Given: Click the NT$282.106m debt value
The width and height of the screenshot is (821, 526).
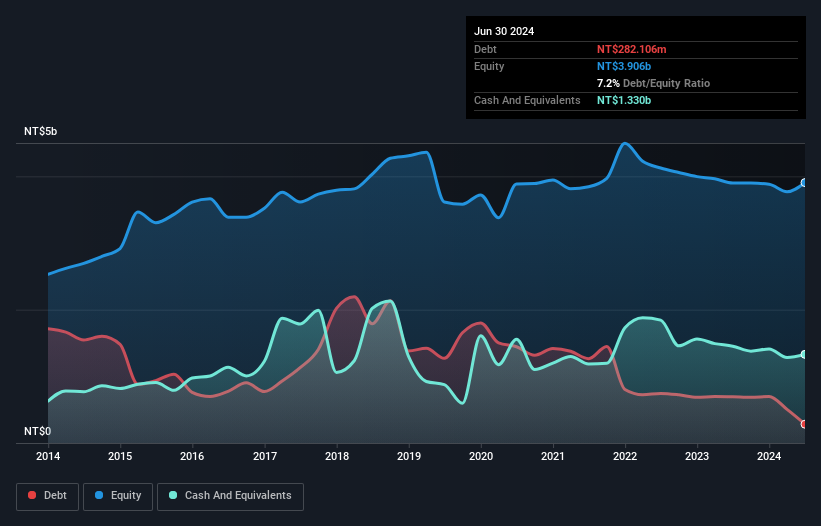Looking at the screenshot, I should [x=631, y=49].
